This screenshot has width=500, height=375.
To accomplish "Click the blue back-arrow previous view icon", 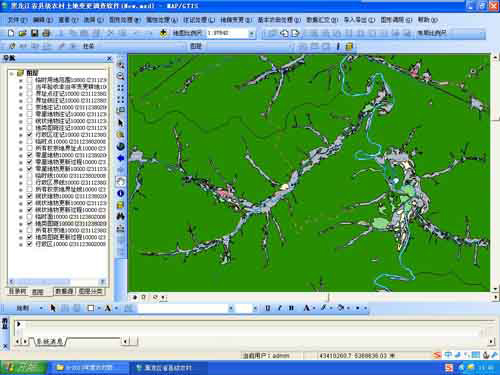I will [121, 158].
